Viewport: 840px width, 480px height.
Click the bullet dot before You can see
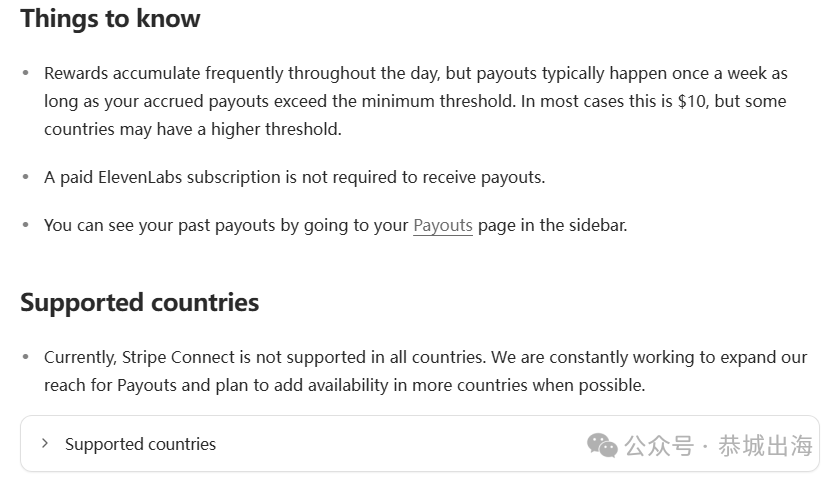[x=25, y=225]
